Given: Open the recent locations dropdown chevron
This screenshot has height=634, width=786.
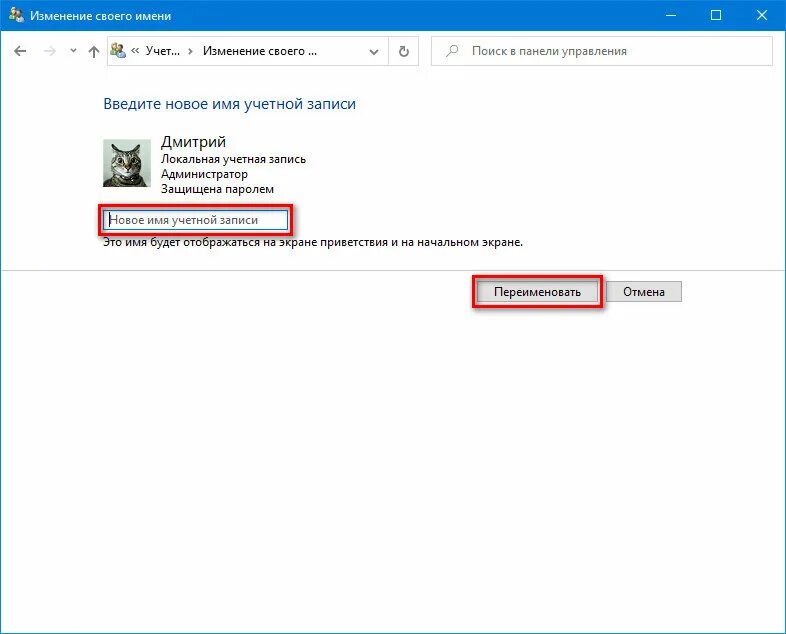Looking at the screenshot, I should click(x=73, y=51).
